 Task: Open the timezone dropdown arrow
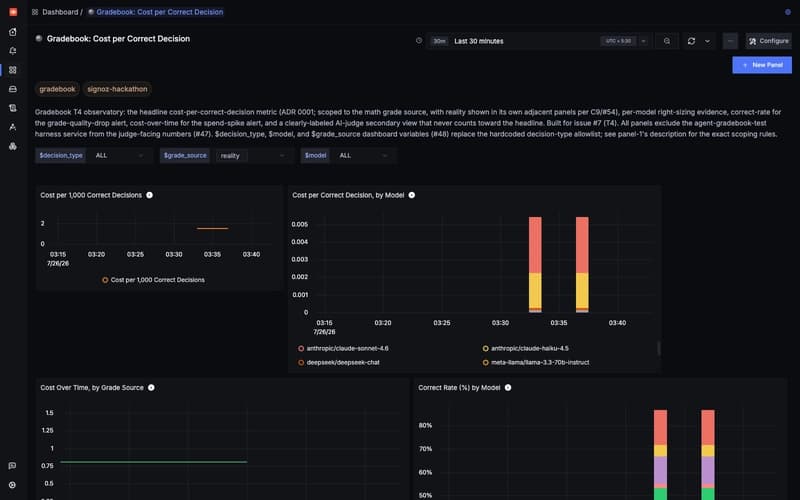643,41
